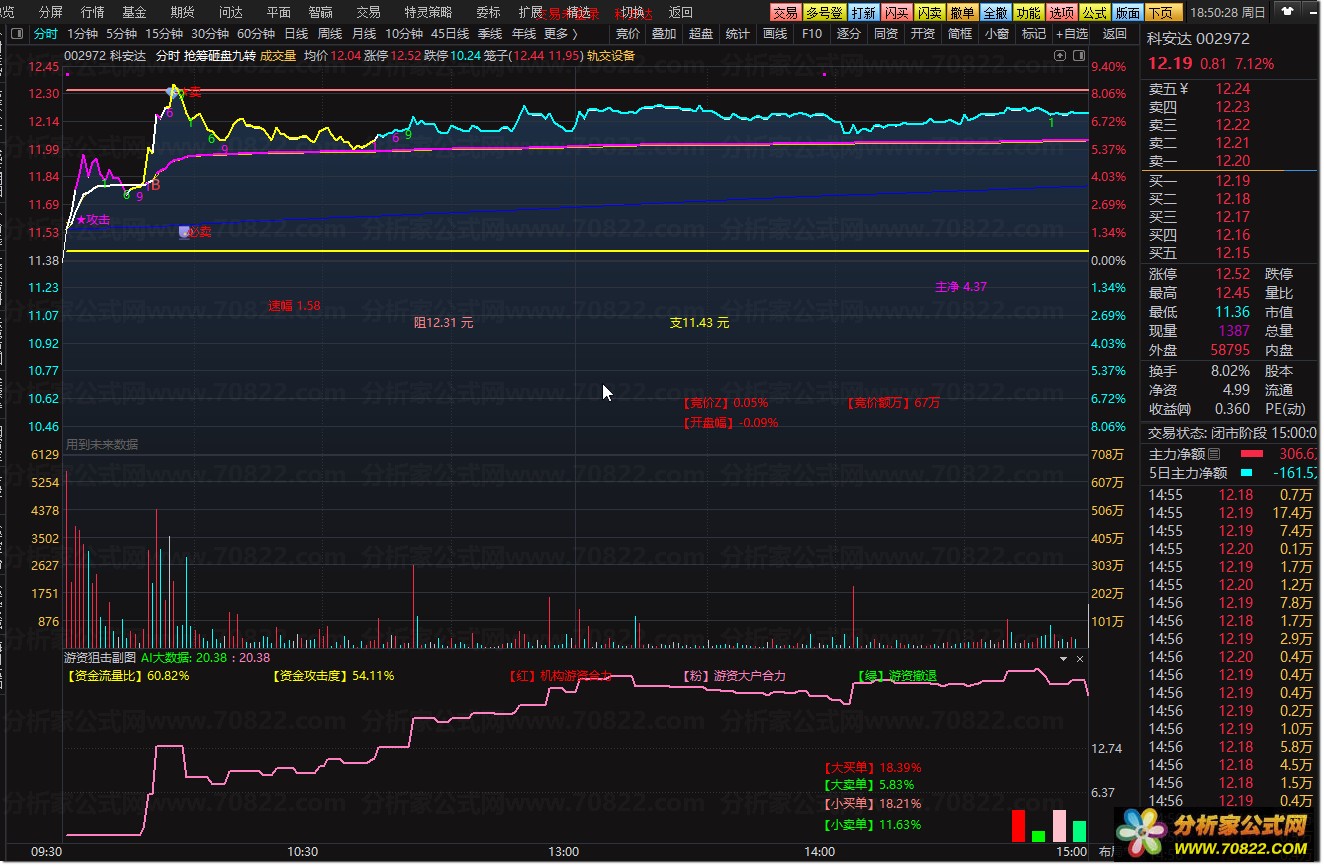Click the 13:00 marker on time axis
The height and width of the screenshot is (865, 1324).
click(x=564, y=852)
